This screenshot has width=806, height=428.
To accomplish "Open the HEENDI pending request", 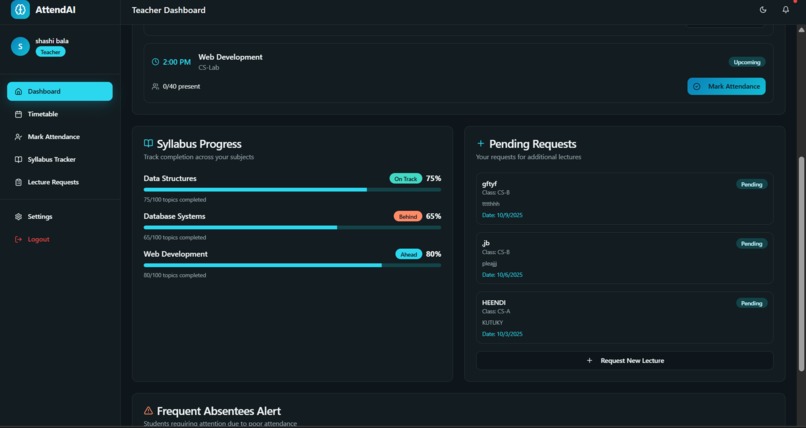I will coord(625,318).
